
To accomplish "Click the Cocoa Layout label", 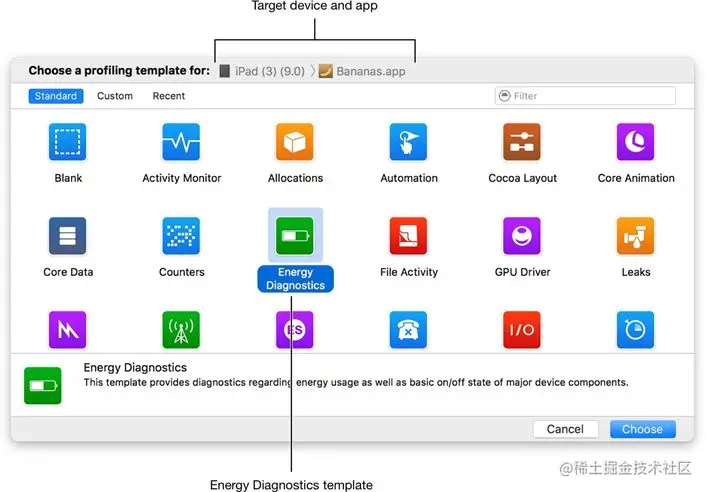I will click(523, 178).
